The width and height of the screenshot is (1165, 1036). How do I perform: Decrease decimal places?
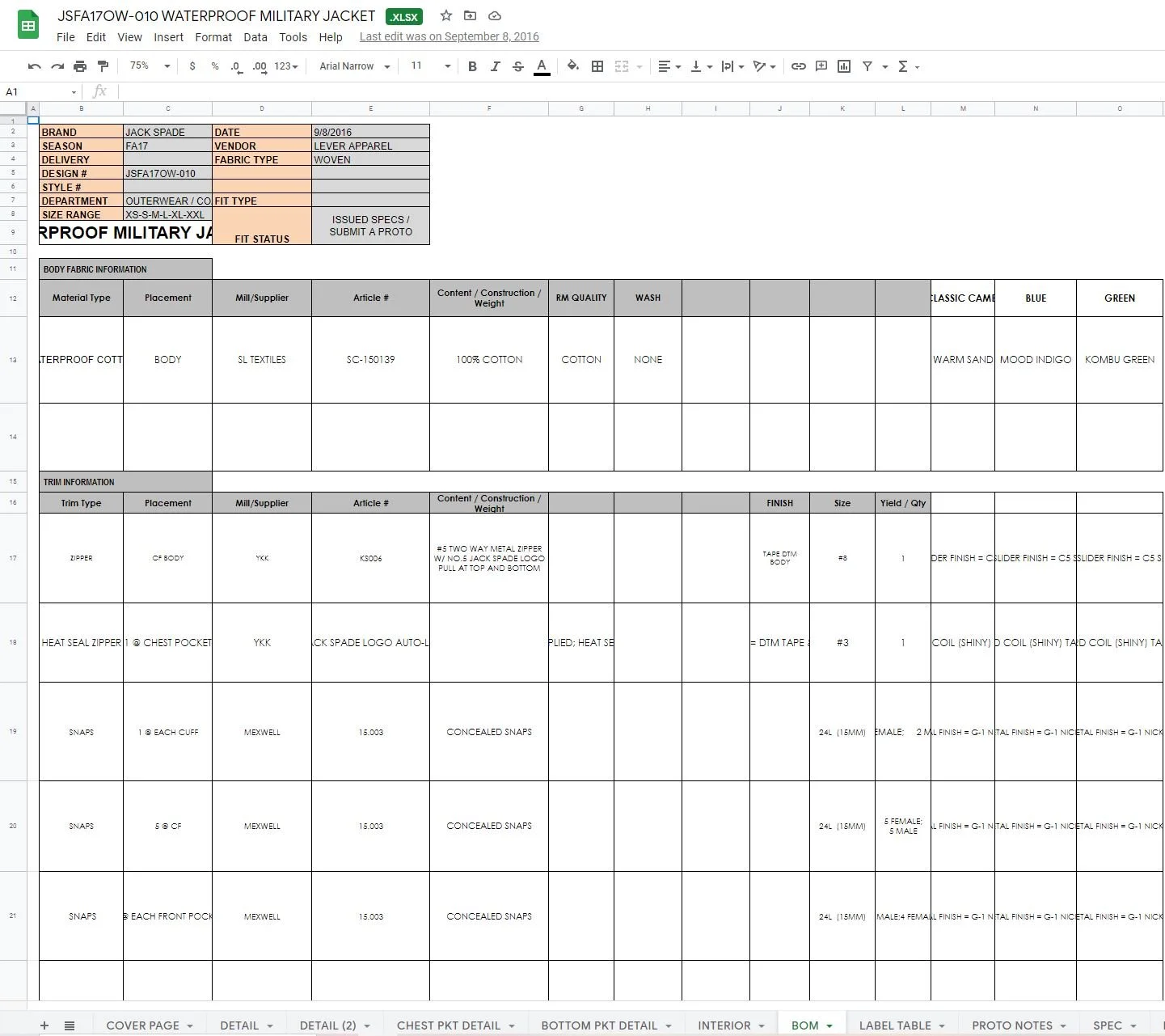236,66
